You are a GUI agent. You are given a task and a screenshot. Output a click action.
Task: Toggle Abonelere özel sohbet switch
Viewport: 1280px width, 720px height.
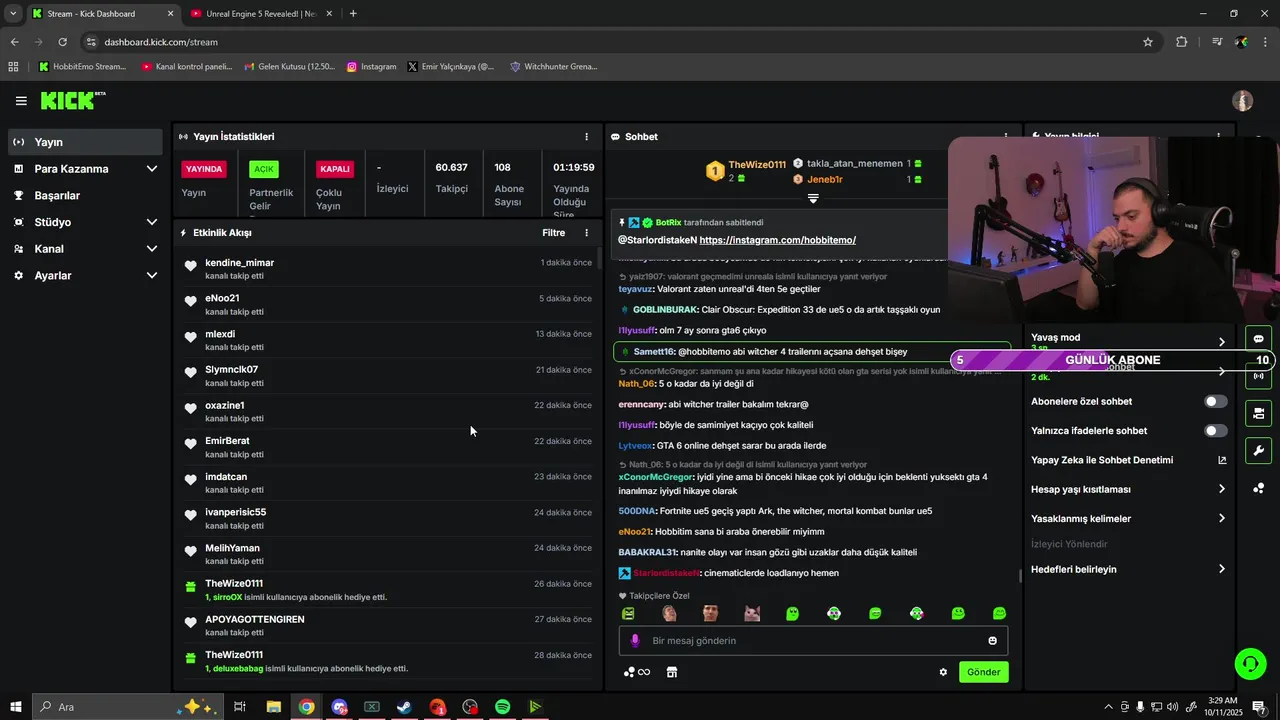point(1216,402)
